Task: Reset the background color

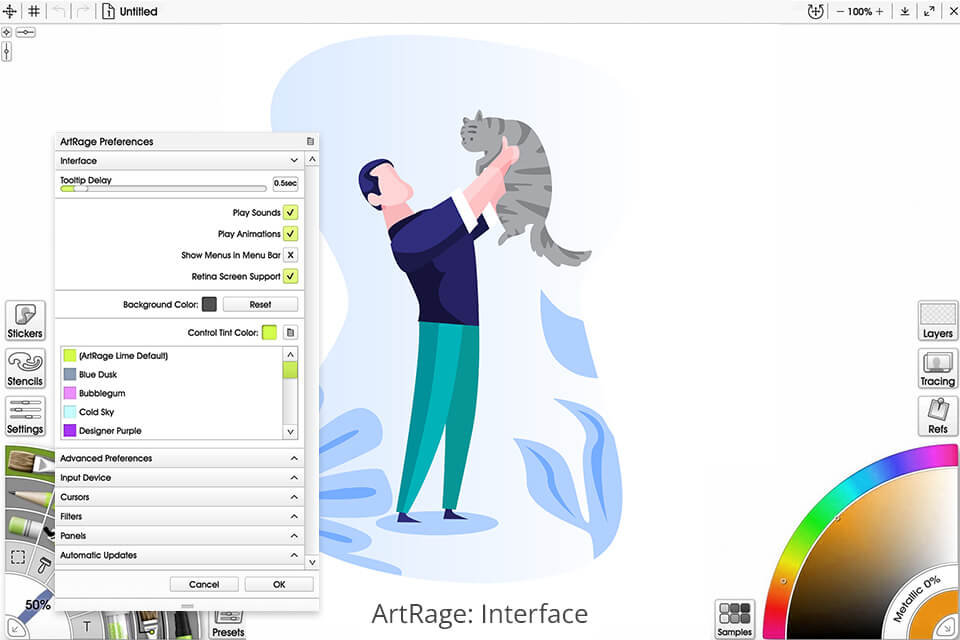Action: 260,304
